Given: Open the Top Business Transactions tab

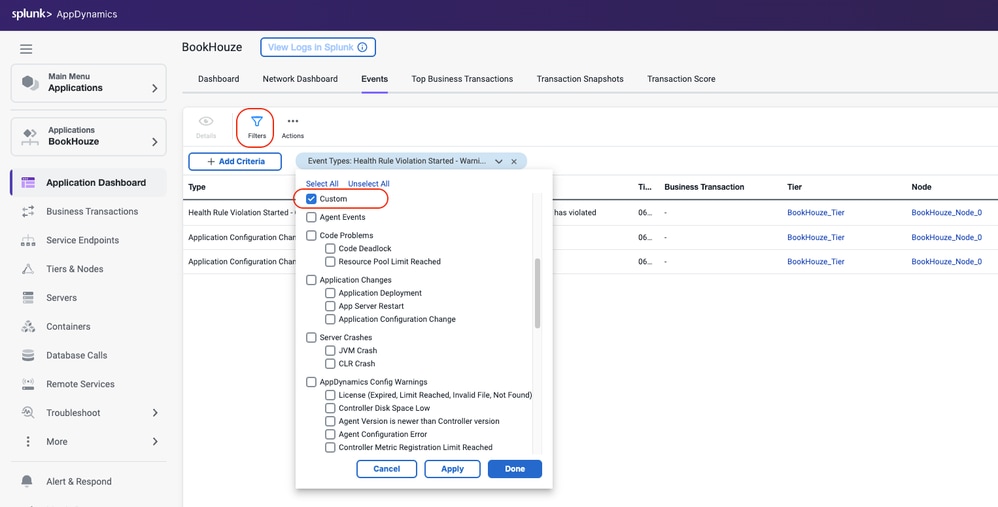Looking at the screenshot, I should point(462,79).
